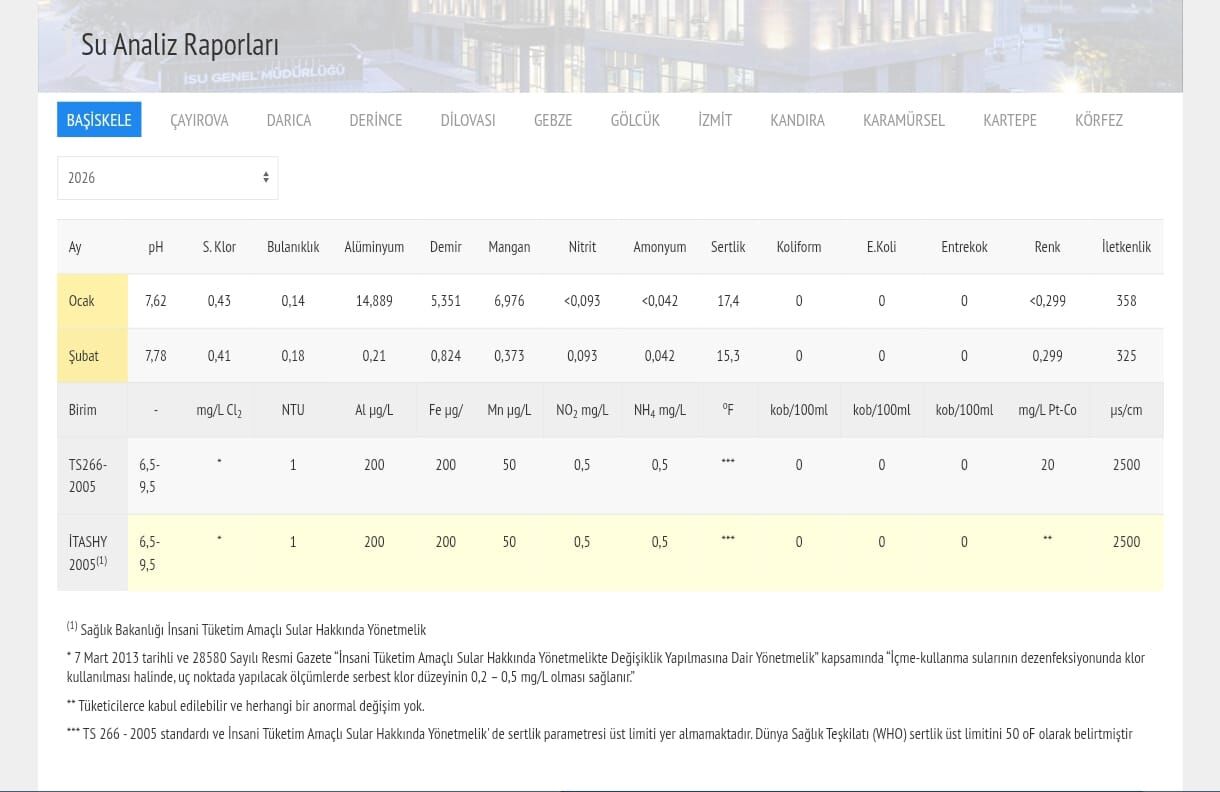The height and width of the screenshot is (792, 1220).
Task: Click the İletkenlik column header
Action: [1126, 247]
